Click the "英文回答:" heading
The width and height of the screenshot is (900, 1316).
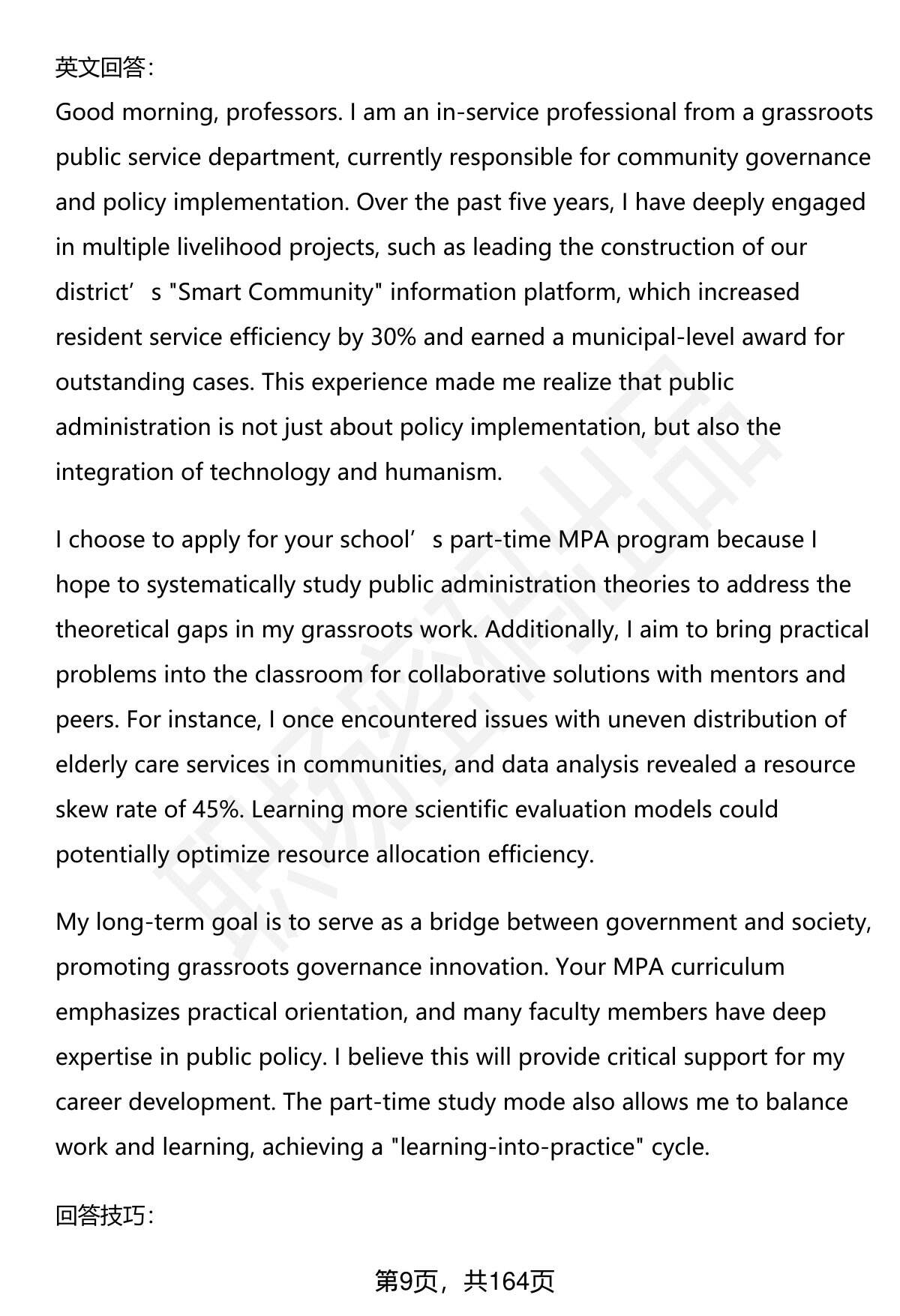[104, 68]
